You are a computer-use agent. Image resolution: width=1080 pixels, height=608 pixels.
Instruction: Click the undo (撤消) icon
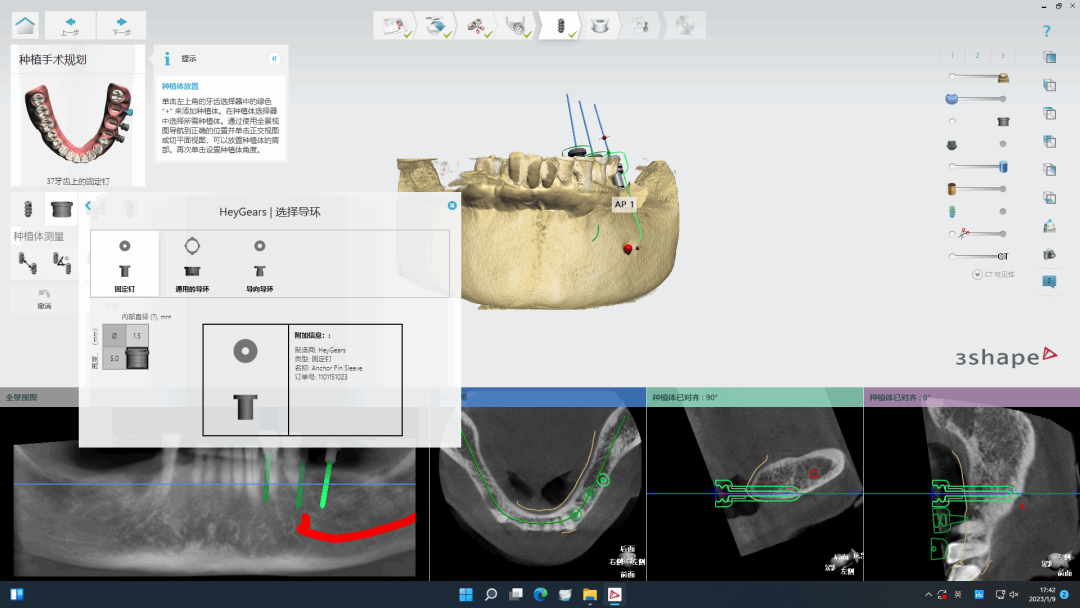[44, 298]
